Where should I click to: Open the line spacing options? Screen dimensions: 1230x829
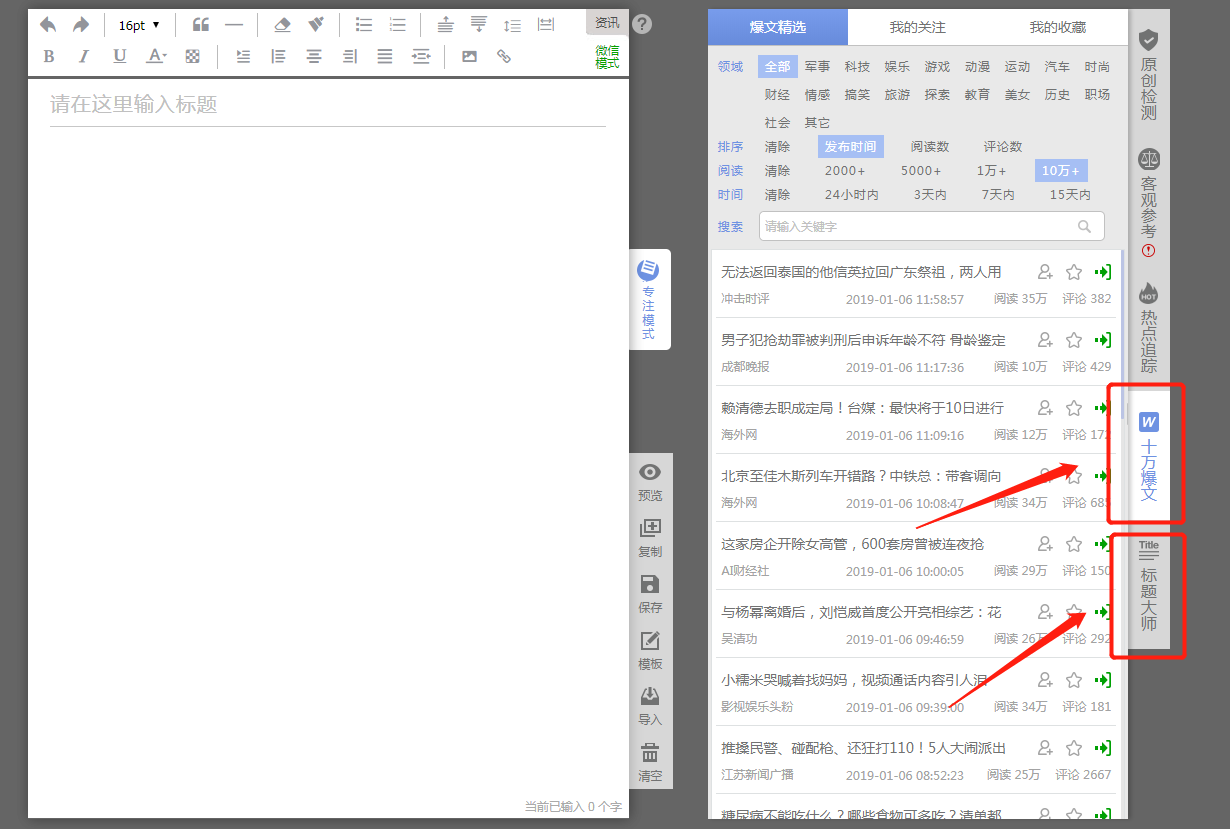[x=512, y=25]
